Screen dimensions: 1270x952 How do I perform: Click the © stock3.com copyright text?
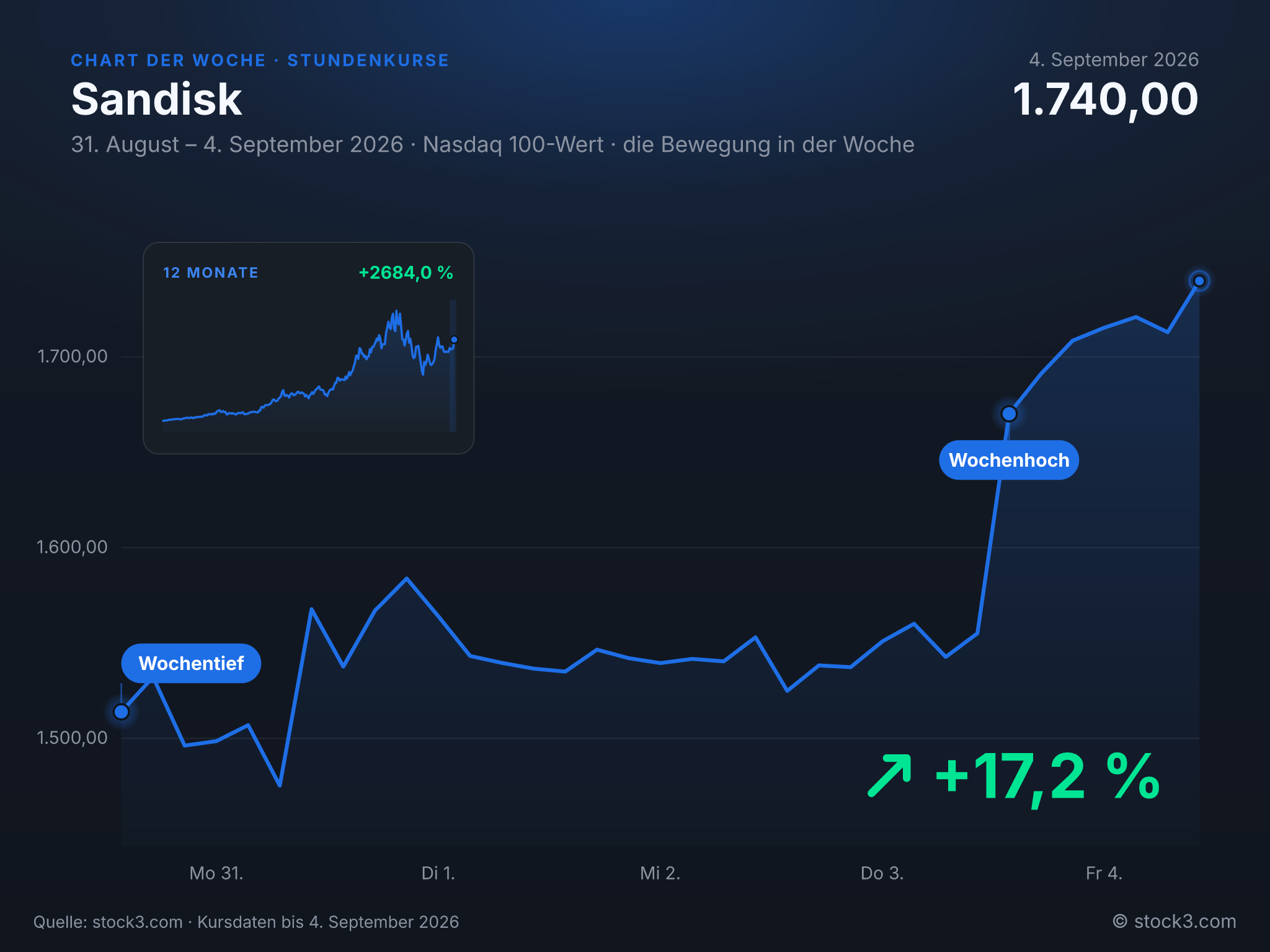coord(1175,922)
